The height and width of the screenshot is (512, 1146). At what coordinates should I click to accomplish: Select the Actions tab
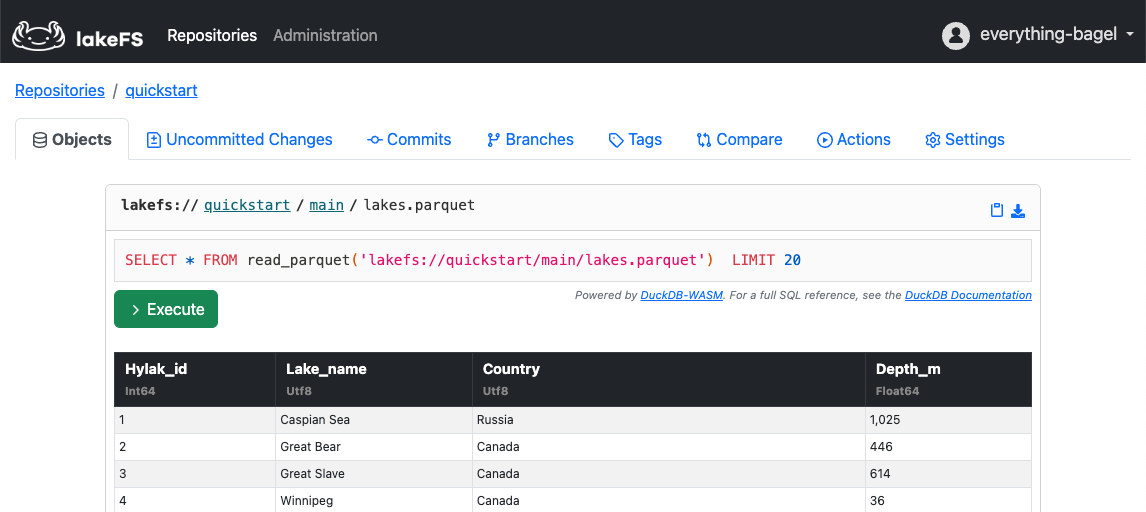pos(853,140)
